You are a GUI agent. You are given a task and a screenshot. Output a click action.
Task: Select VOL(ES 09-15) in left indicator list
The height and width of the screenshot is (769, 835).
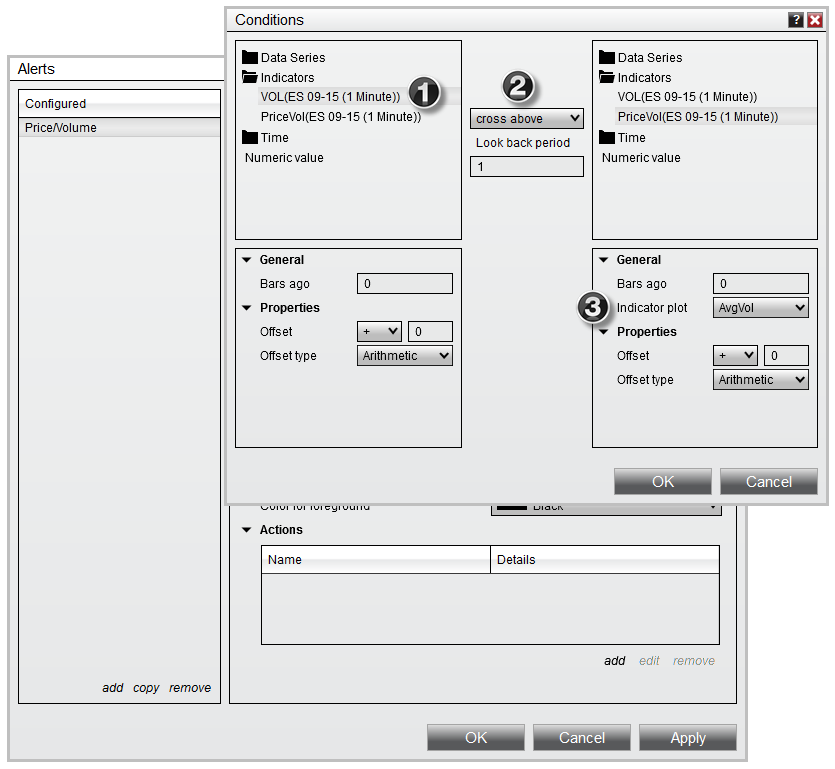[330, 97]
